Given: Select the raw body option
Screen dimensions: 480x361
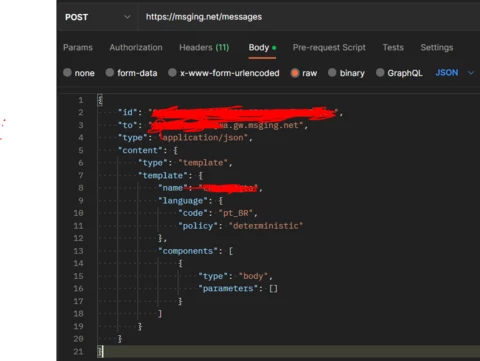Looking at the screenshot, I should coord(304,73).
